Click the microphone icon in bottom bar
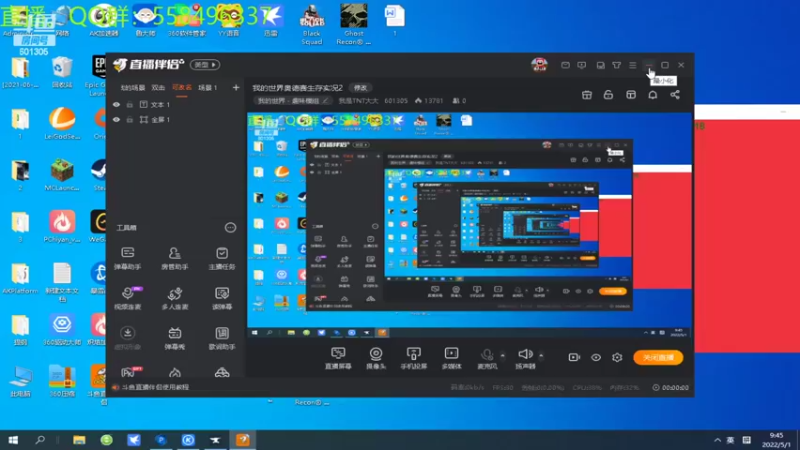This screenshot has width=800, height=450. pos(487,354)
